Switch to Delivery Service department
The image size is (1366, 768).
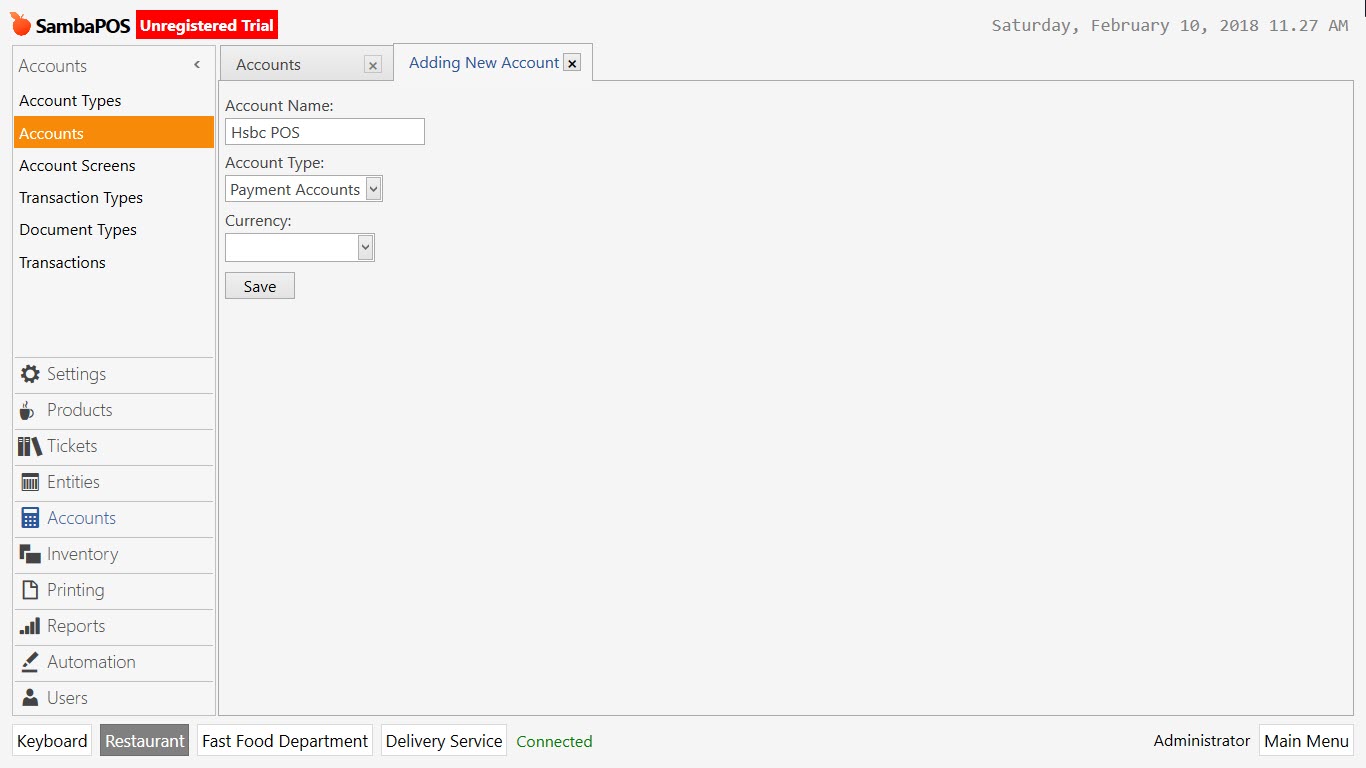[x=444, y=741]
